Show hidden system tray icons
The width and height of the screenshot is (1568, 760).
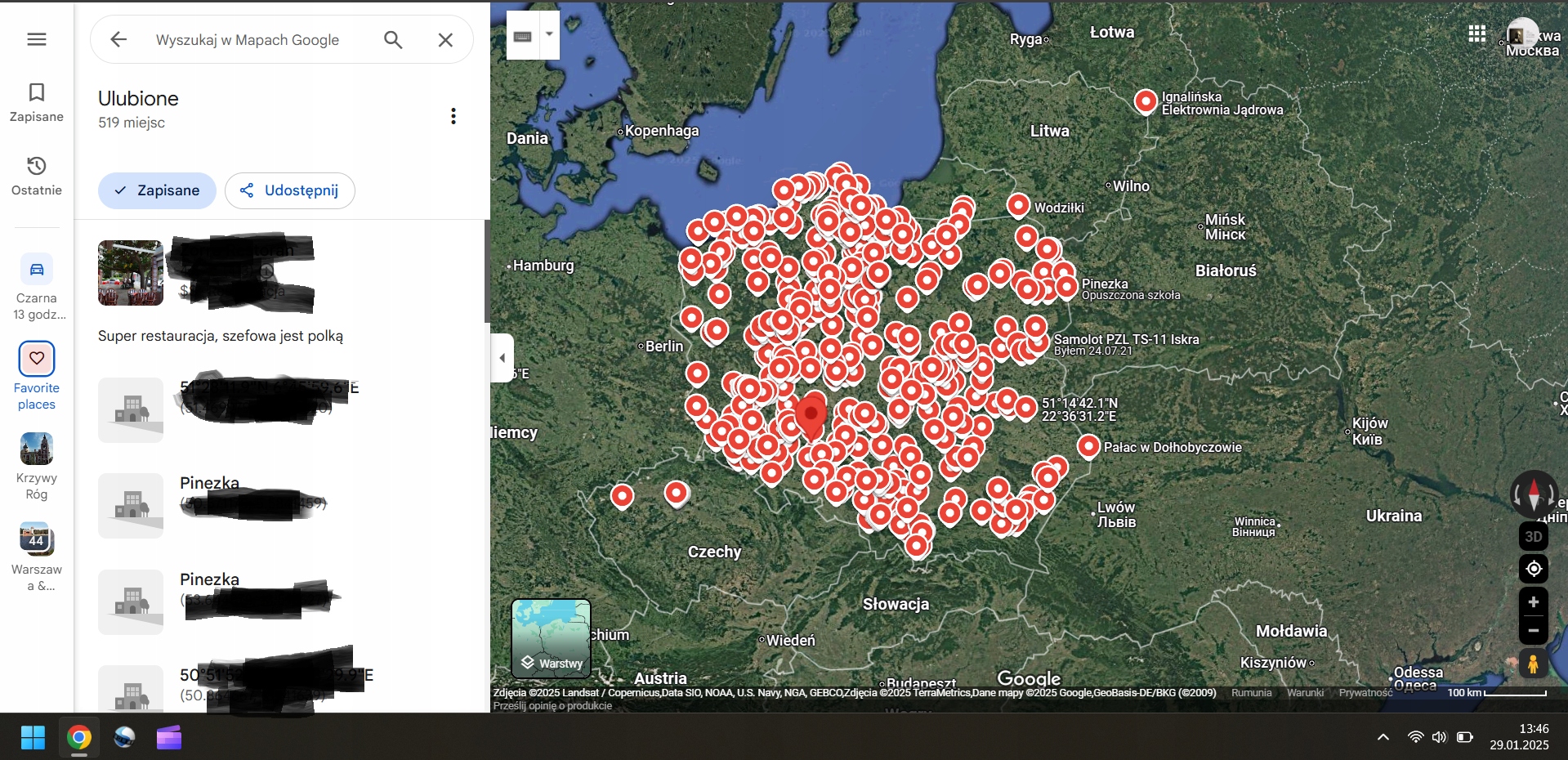(x=1383, y=737)
